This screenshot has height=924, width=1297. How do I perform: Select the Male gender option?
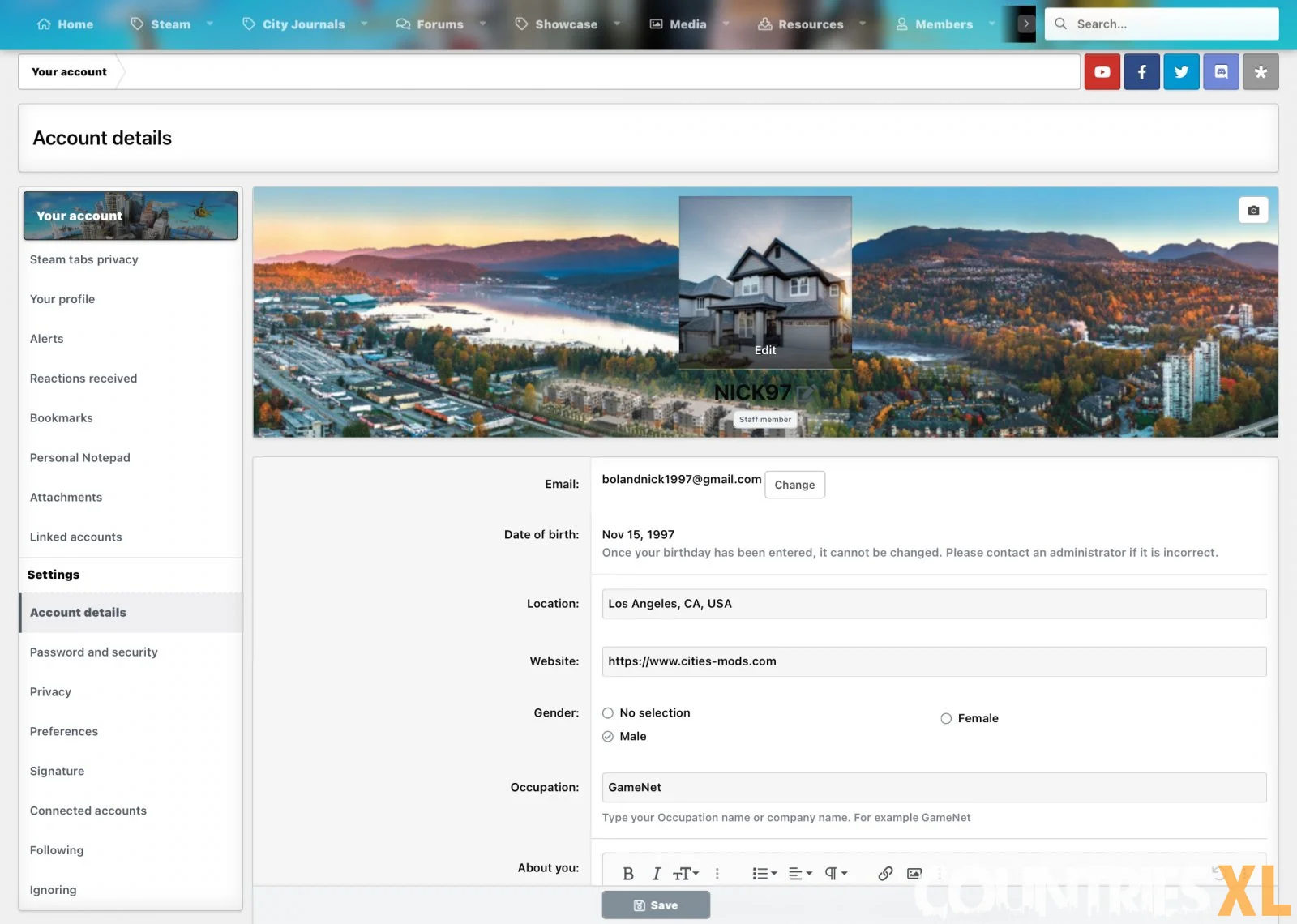click(x=608, y=737)
